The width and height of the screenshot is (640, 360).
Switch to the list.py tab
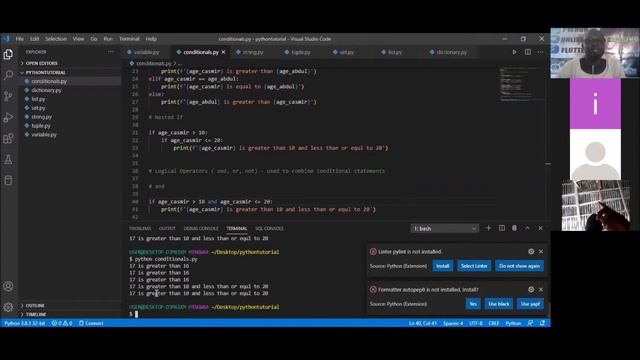tap(395, 52)
